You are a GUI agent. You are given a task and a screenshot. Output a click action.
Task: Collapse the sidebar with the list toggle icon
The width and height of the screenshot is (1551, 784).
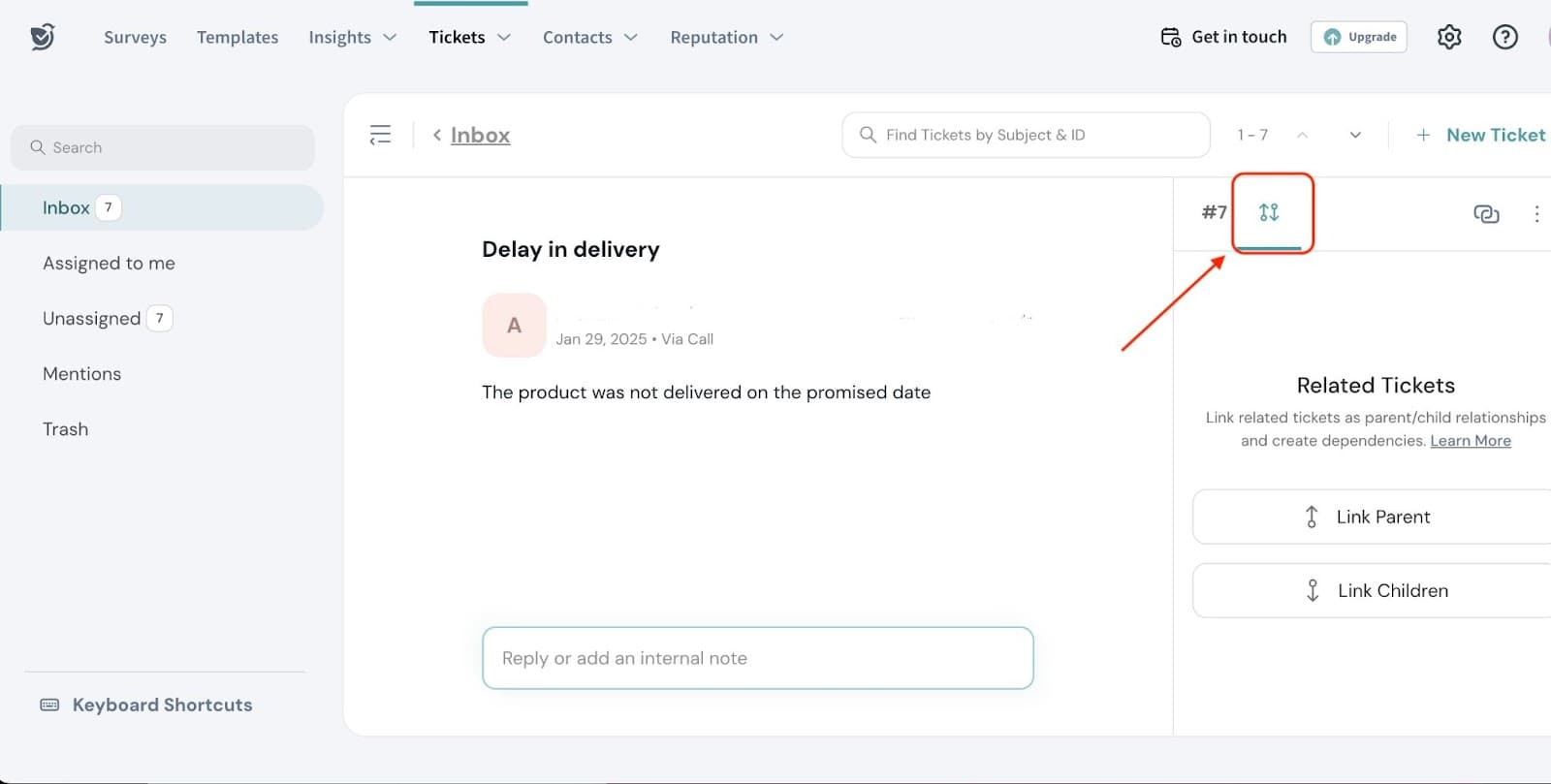pos(380,135)
